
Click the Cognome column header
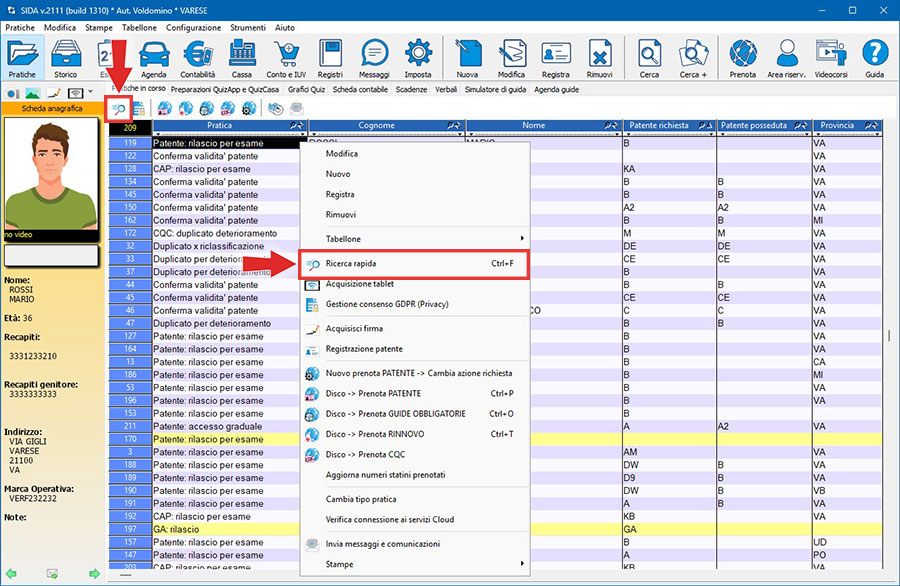pos(376,126)
